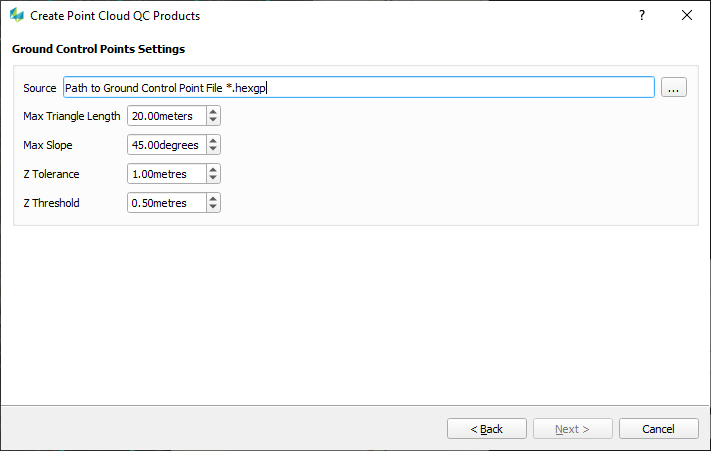This screenshot has width=711, height=451.
Task: Go back with the Back button
Action: 487,429
